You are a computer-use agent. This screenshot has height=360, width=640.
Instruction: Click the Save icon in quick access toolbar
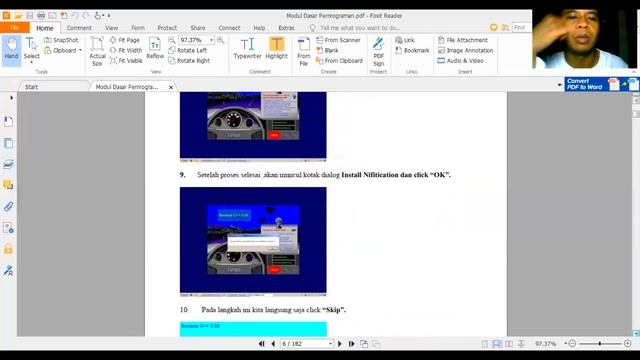[x=30, y=16]
